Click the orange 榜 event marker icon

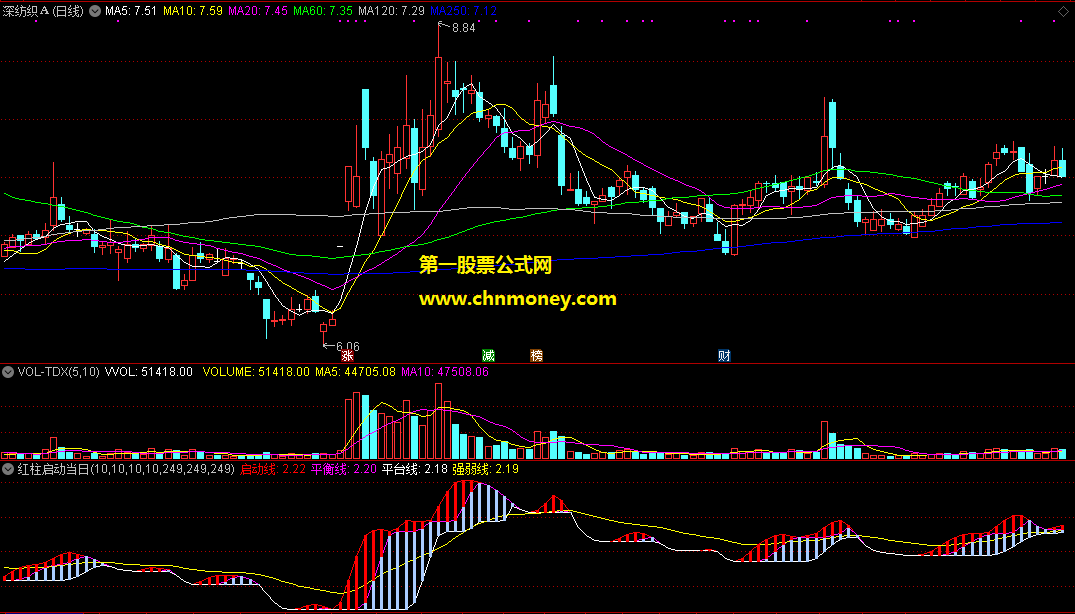pyautogui.click(x=536, y=356)
